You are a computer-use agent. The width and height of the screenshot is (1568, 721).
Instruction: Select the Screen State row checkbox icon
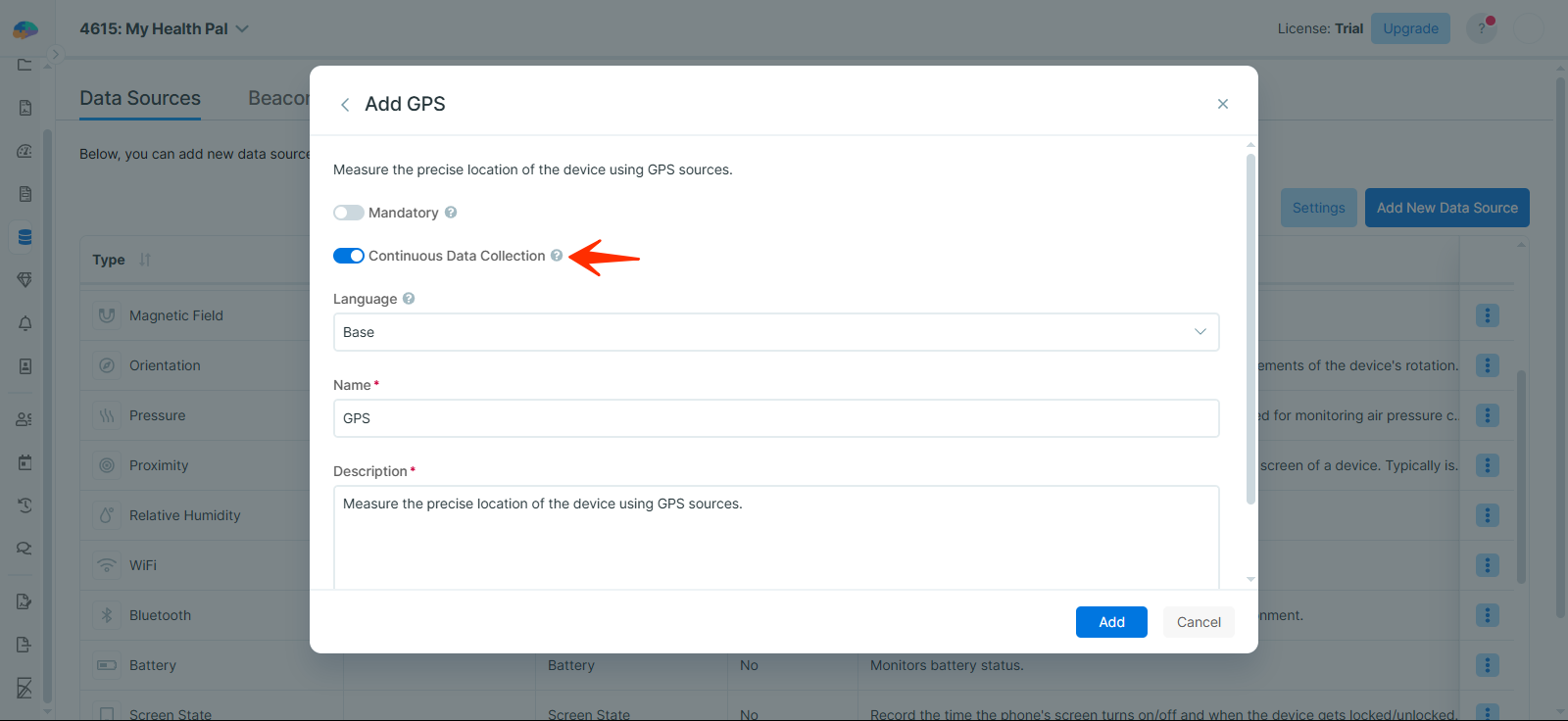point(107,714)
